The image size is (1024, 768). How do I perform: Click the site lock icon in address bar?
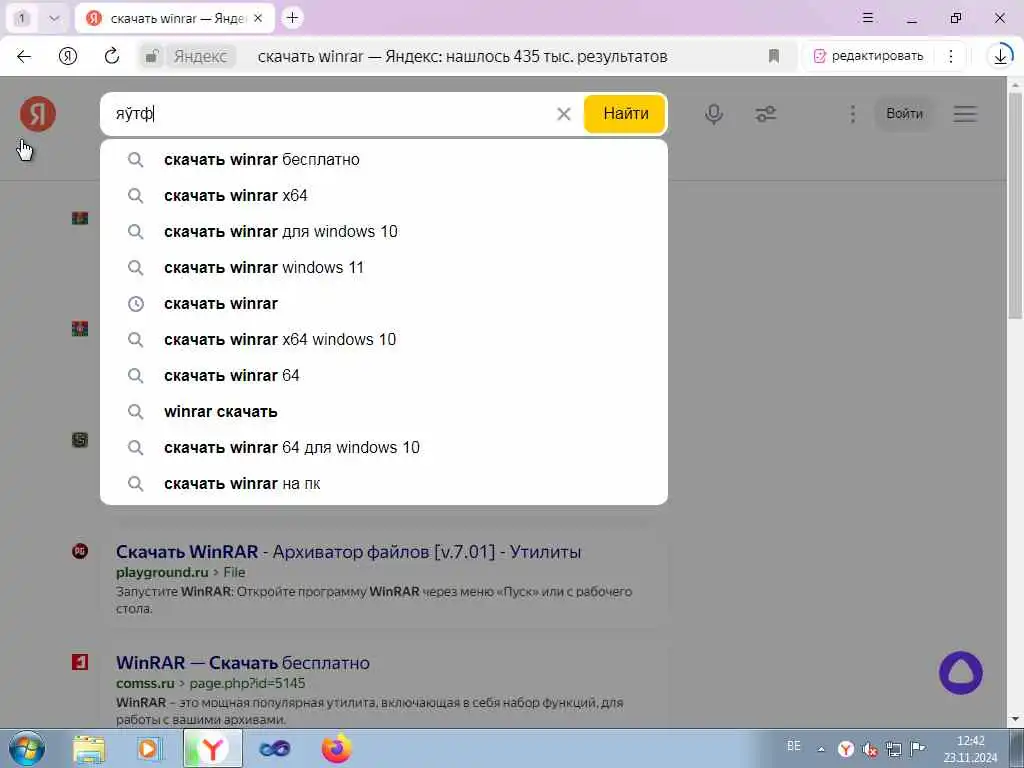coord(152,56)
